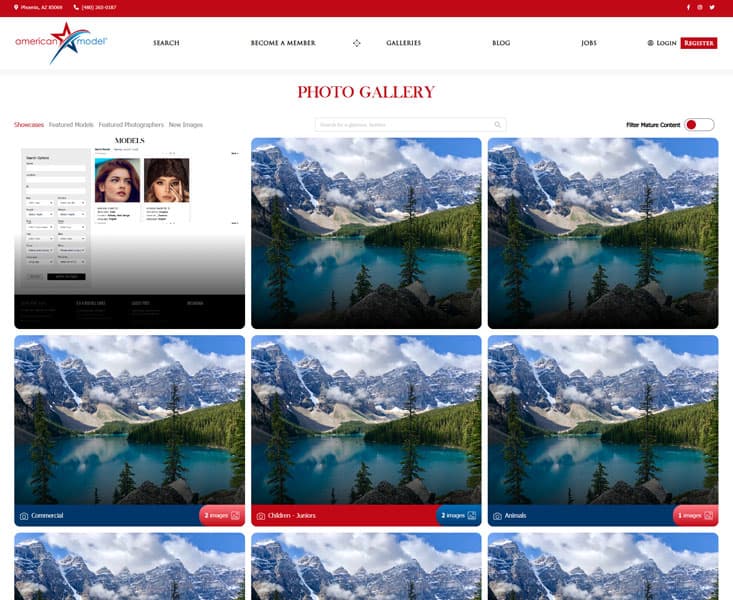The height and width of the screenshot is (600, 733).
Task: Open the Blog menu item
Action: pos(501,43)
